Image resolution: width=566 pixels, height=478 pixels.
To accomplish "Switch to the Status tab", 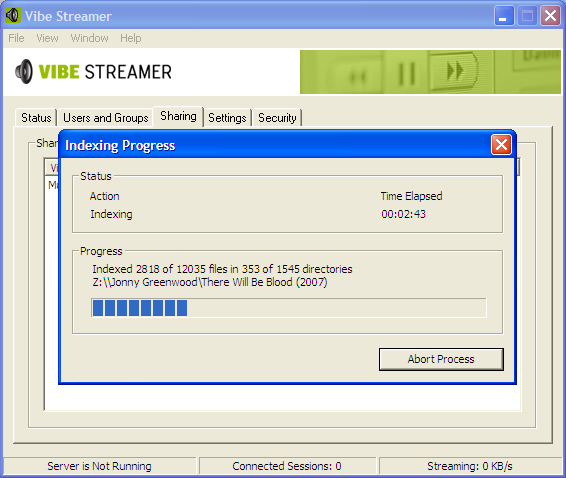I will (x=36, y=118).
